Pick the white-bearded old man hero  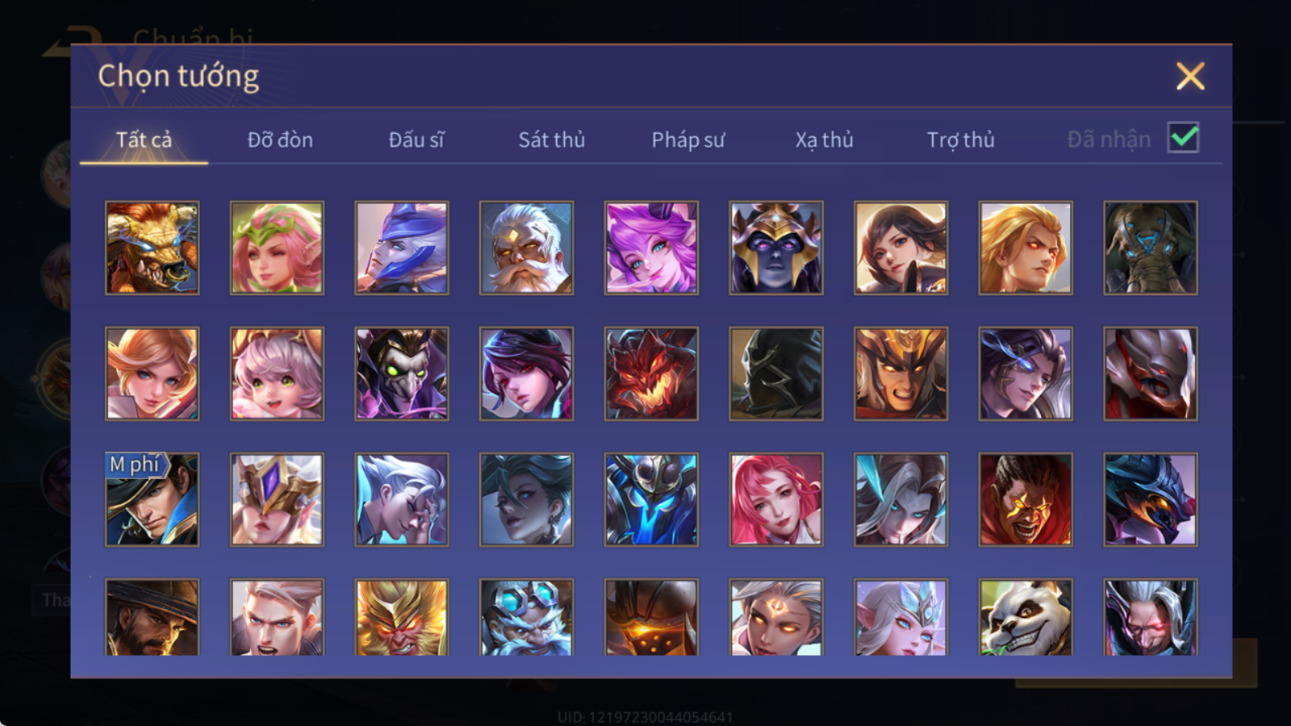[526, 248]
